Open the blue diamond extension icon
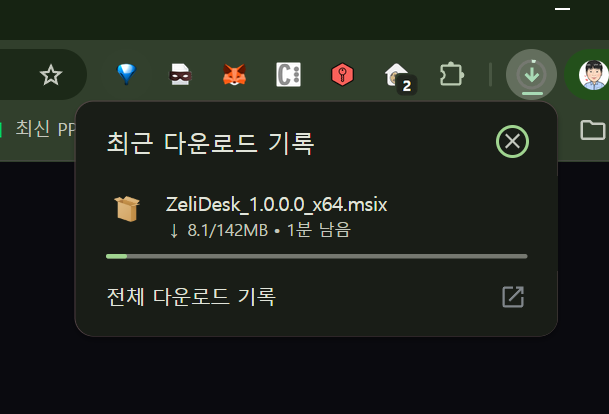This screenshot has height=414, width=609. point(127,74)
